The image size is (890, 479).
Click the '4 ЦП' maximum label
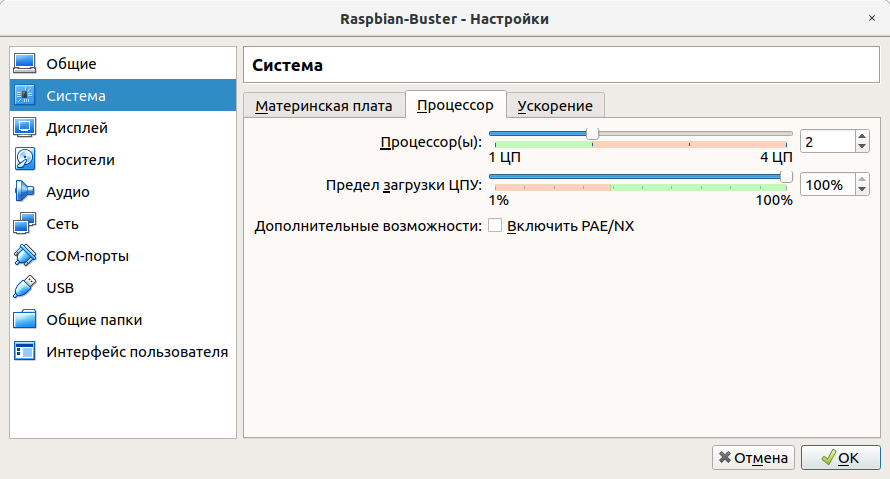(776, 157)
